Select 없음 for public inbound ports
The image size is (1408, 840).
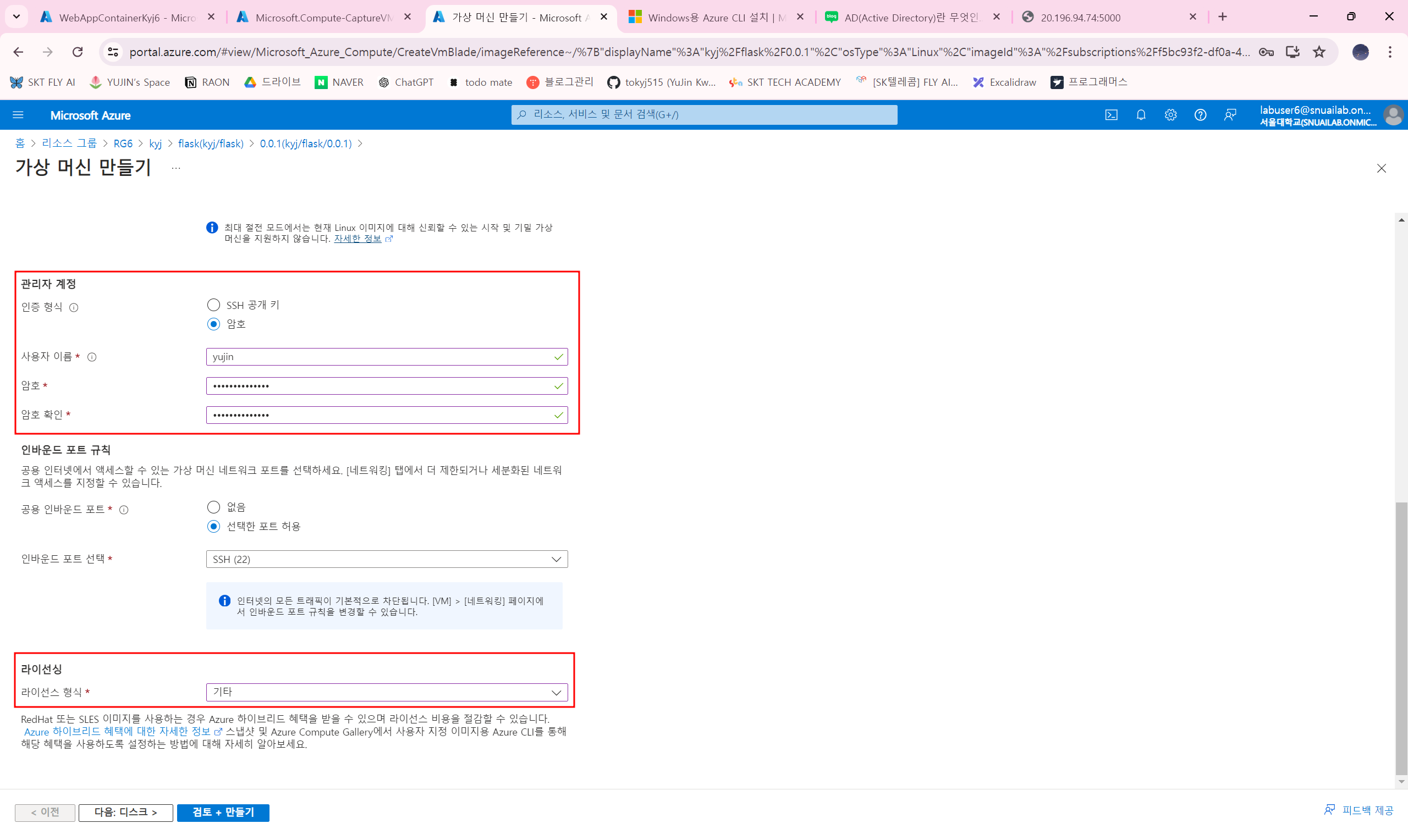(213, 507)
